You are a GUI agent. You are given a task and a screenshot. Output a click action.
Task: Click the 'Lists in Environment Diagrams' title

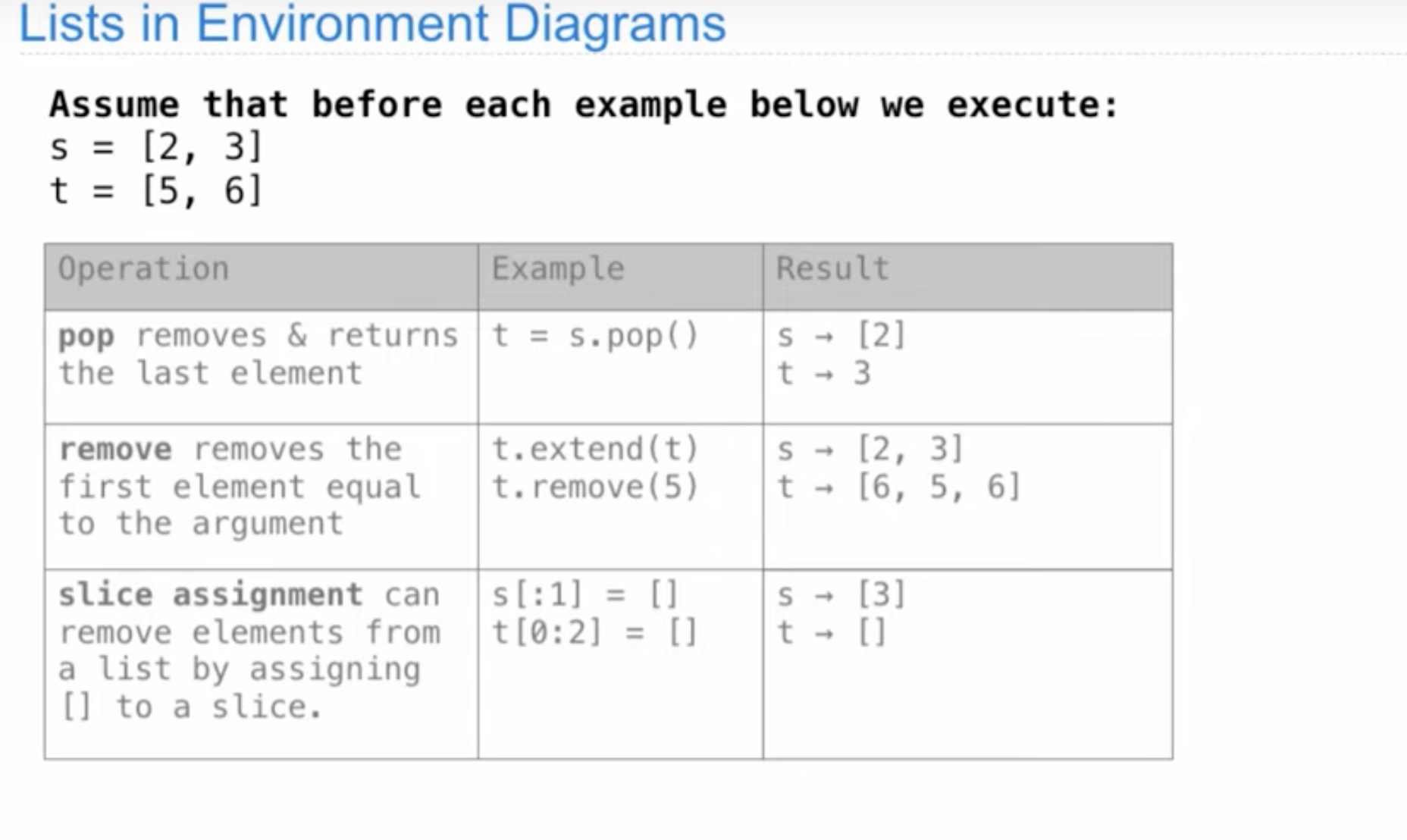pyautogui.click(x=372, y=23)
